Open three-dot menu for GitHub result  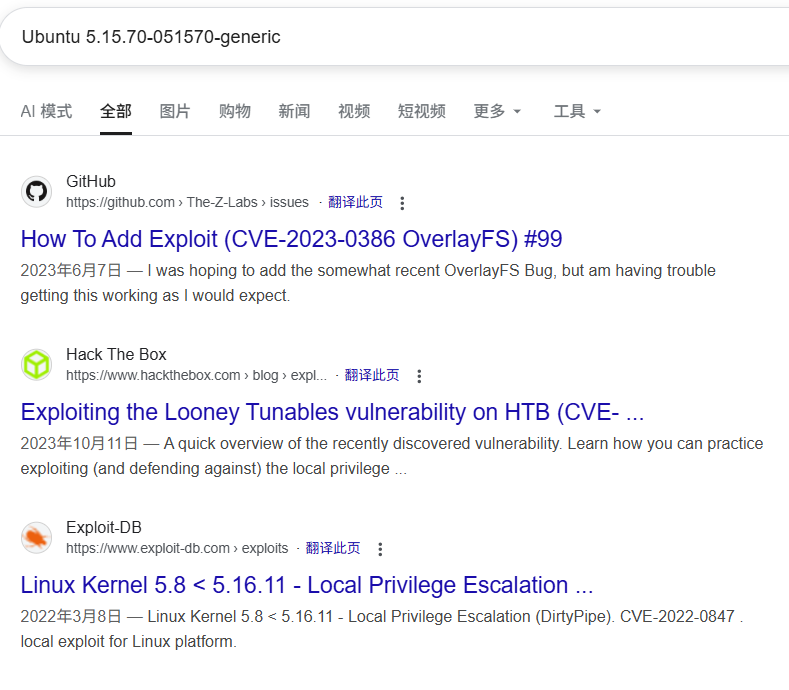tap(402, 203)
